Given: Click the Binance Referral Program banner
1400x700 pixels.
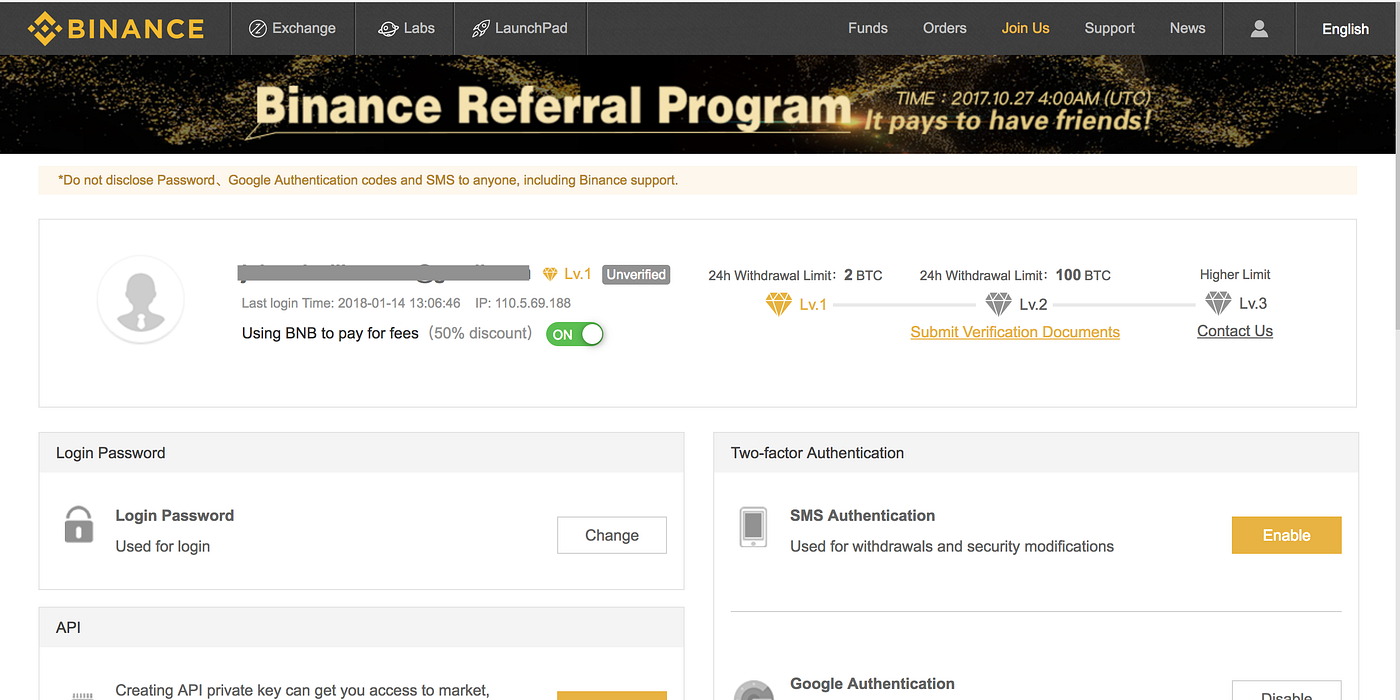Looking at the screenshot, I should coord(698,104).
